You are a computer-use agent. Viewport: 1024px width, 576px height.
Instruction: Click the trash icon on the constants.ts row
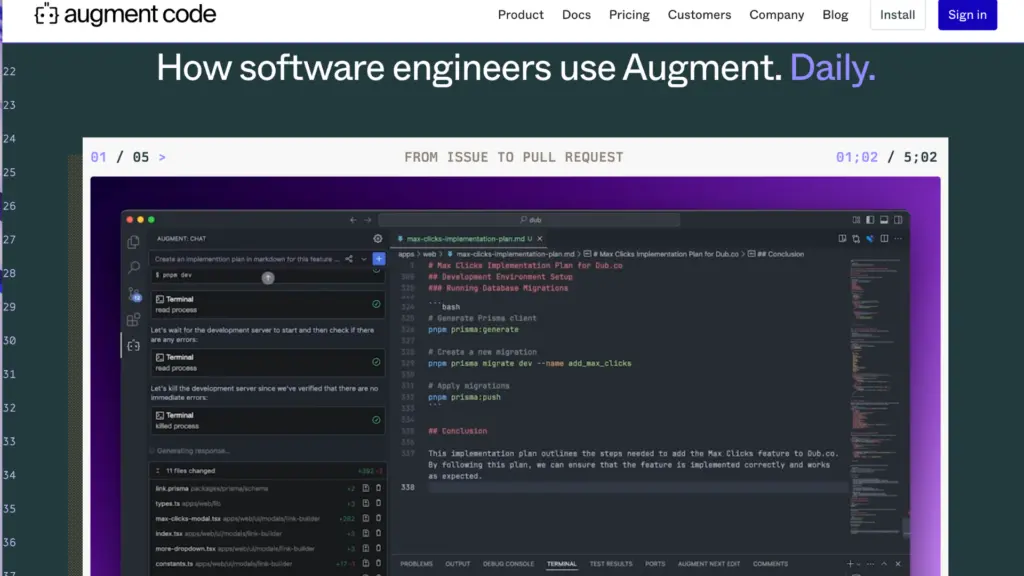tap(378, 564)
